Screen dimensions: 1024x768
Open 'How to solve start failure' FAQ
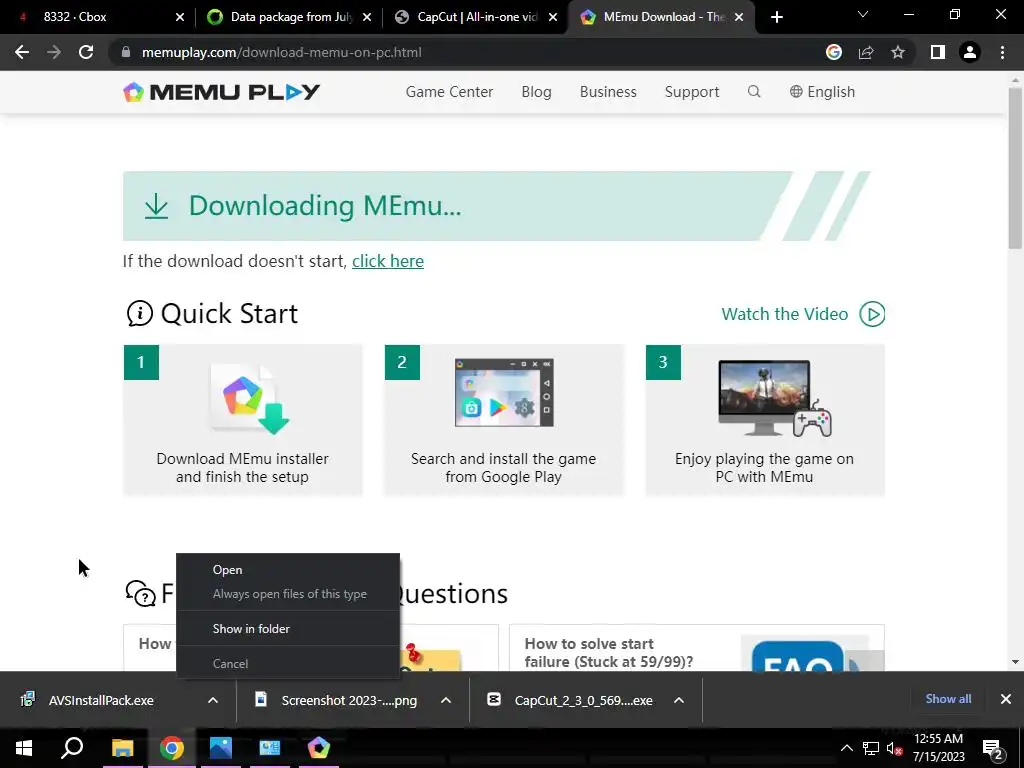tap(608, 652)
